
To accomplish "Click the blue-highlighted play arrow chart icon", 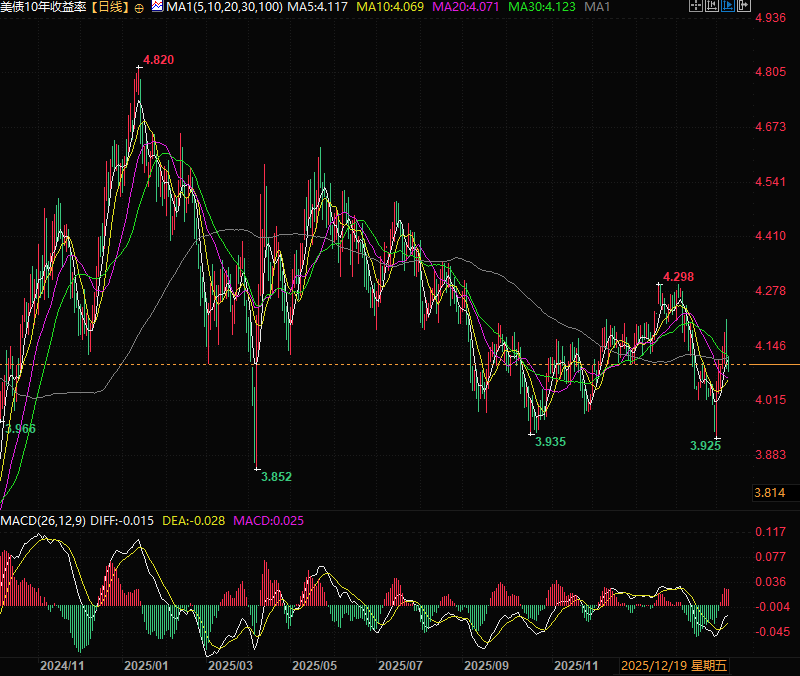I will click(x=727, y=7).
